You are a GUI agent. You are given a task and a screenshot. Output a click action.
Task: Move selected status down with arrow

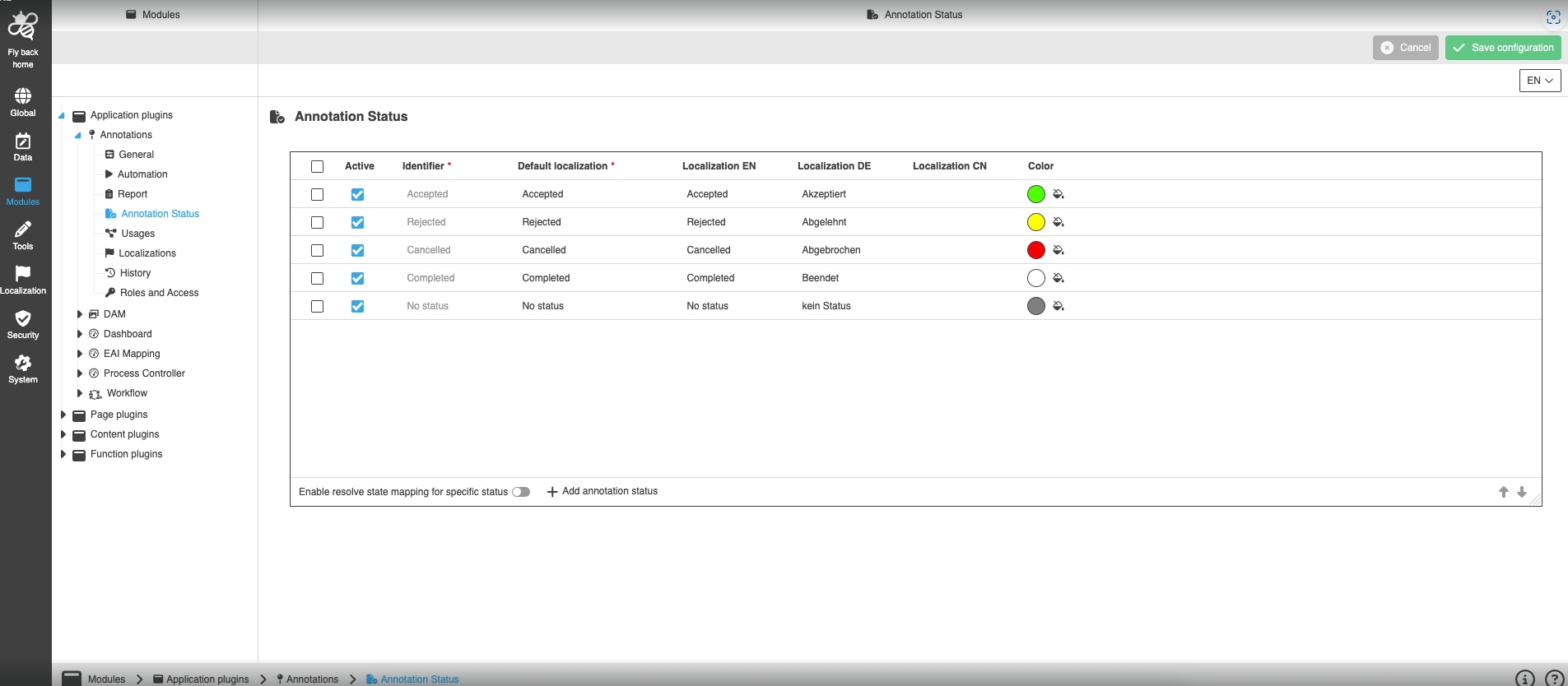[1522, 492]
